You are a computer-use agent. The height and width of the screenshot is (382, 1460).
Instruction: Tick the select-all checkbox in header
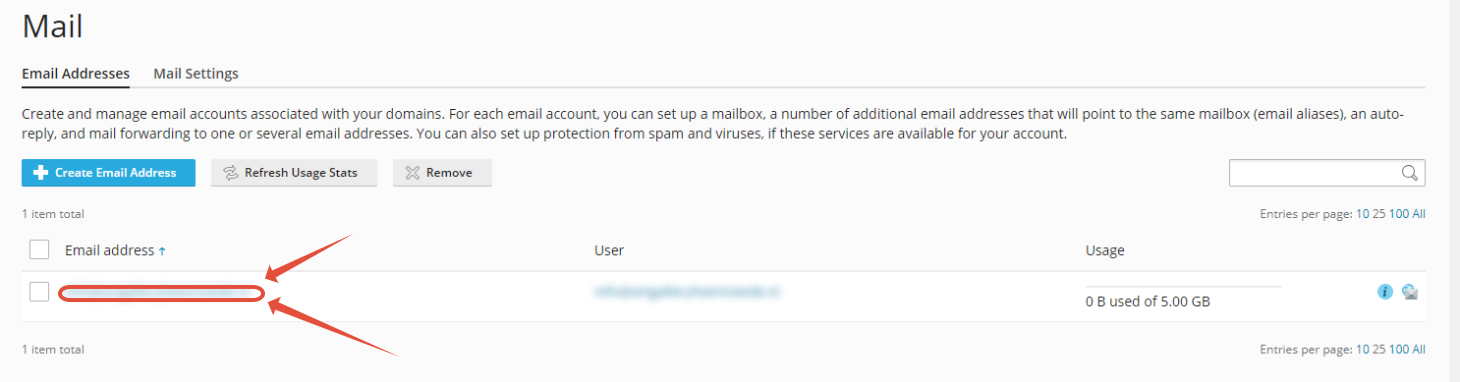tap(39, 250)
